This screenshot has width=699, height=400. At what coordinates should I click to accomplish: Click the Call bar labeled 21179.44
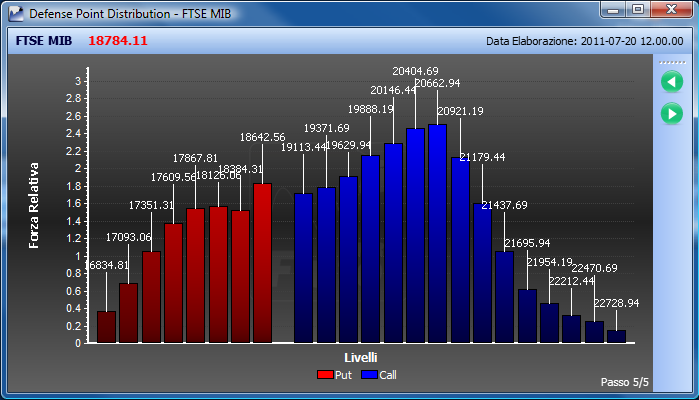(482, 273)
